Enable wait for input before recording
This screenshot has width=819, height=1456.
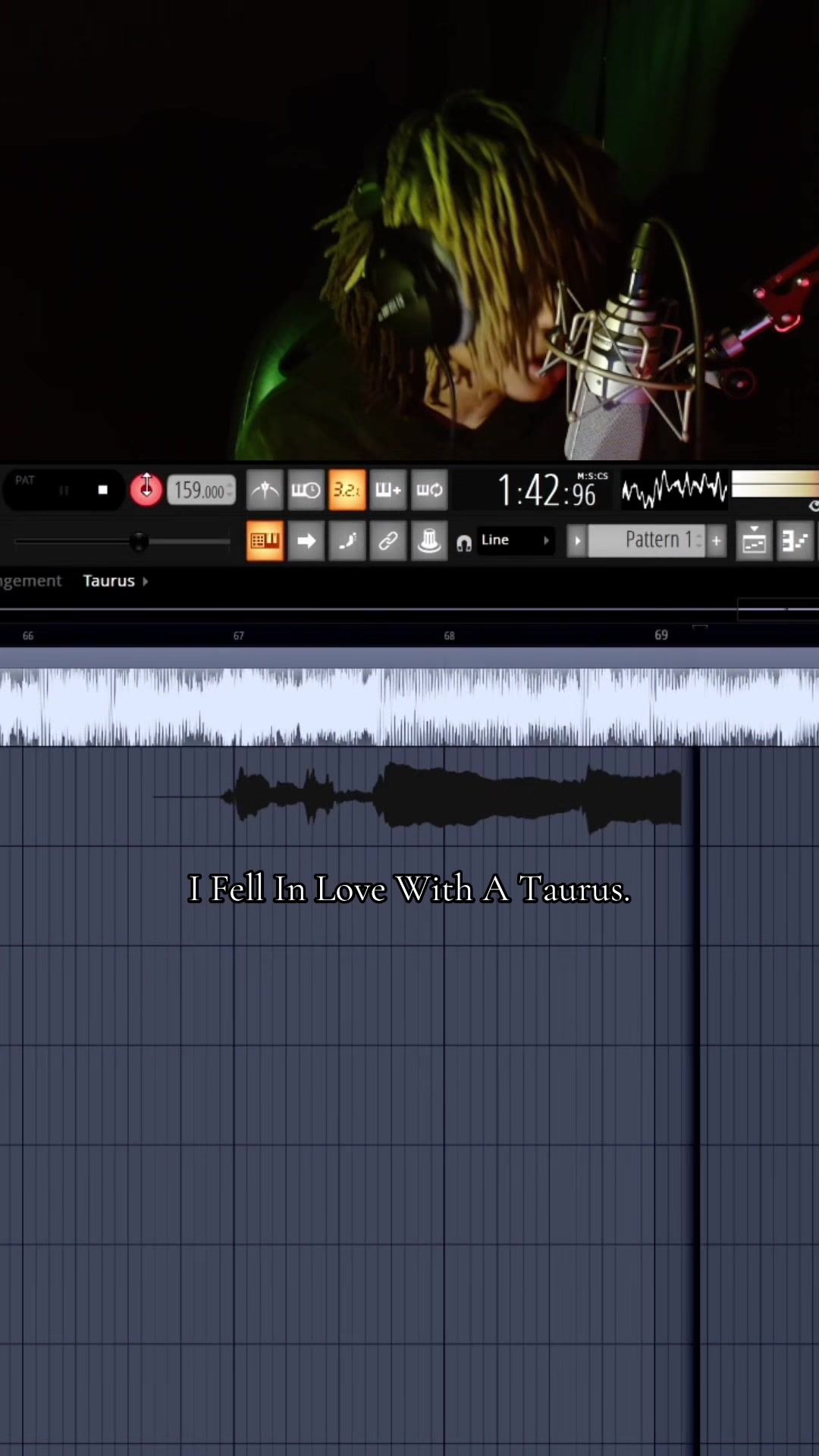(x=306, y=490)
